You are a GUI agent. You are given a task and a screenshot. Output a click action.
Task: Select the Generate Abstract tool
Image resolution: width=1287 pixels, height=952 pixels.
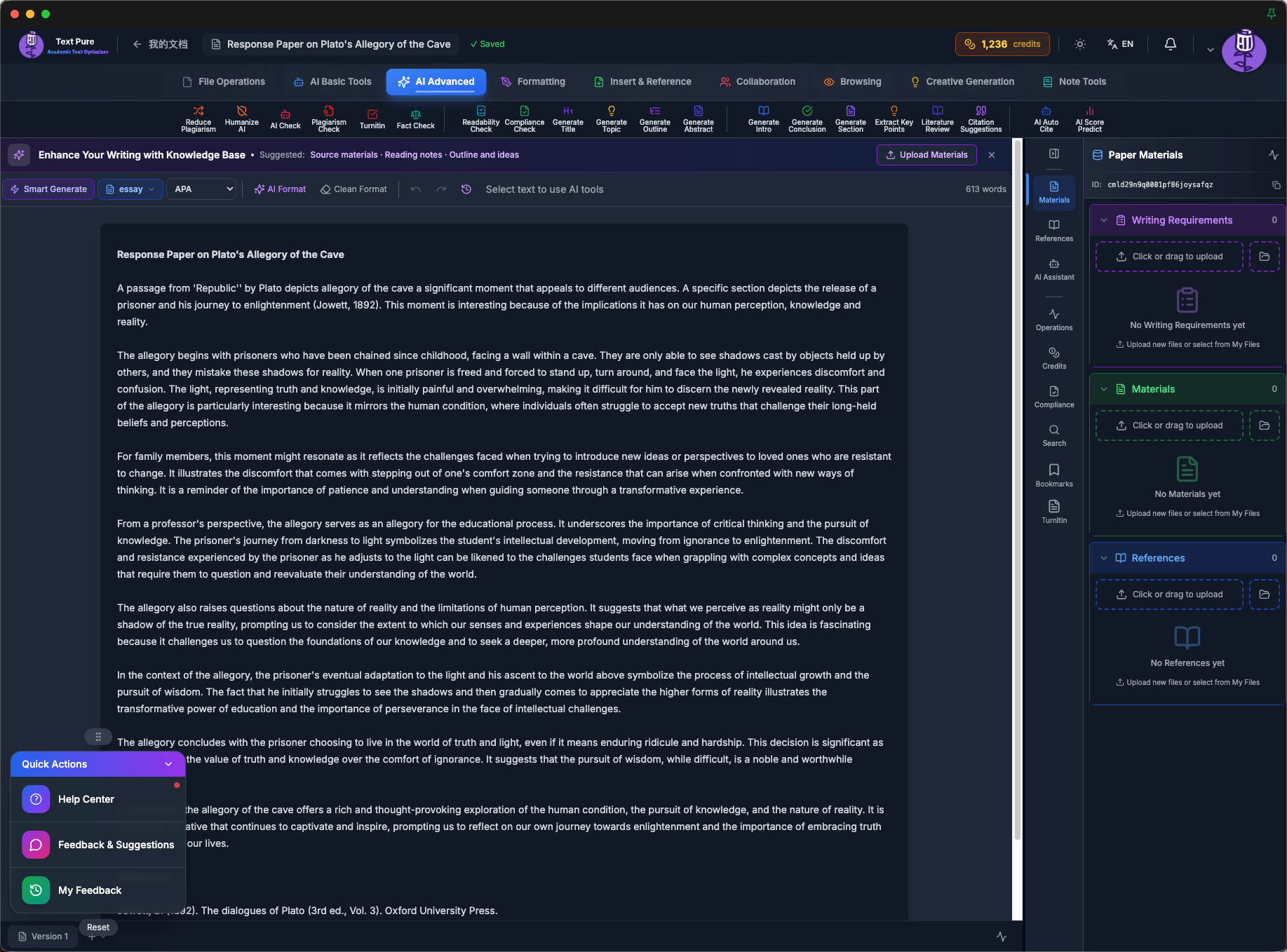(x=698, y=118)
